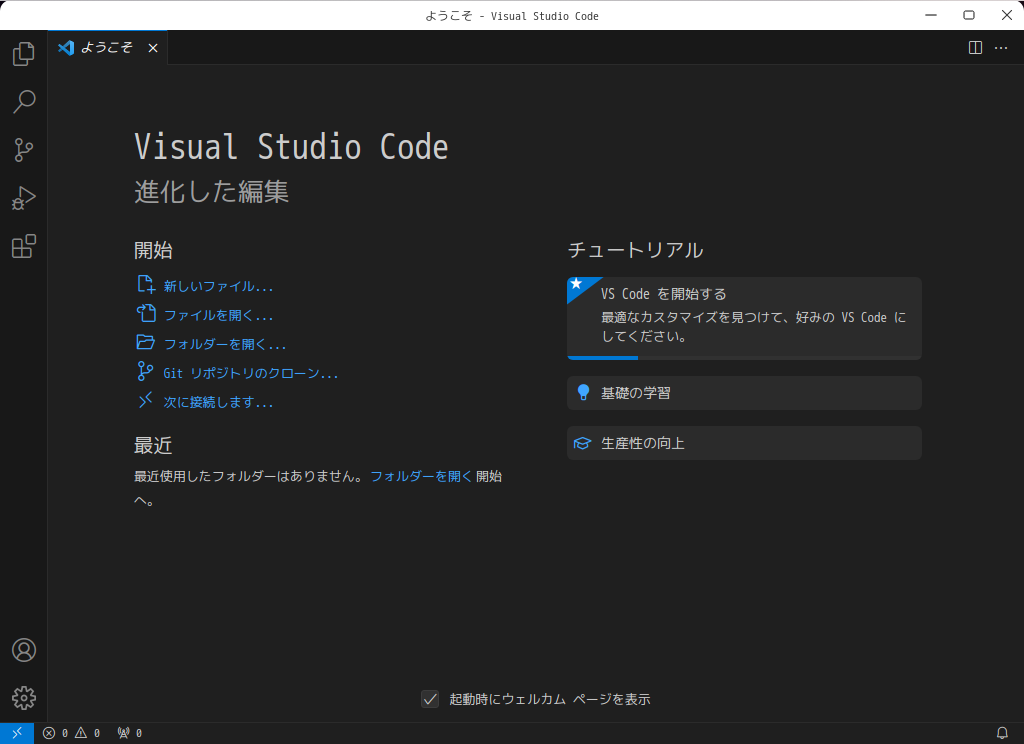This screenshot has height=744, width=1024.
Task: Open the Search view in activity bar
Action: click(24, 102)
